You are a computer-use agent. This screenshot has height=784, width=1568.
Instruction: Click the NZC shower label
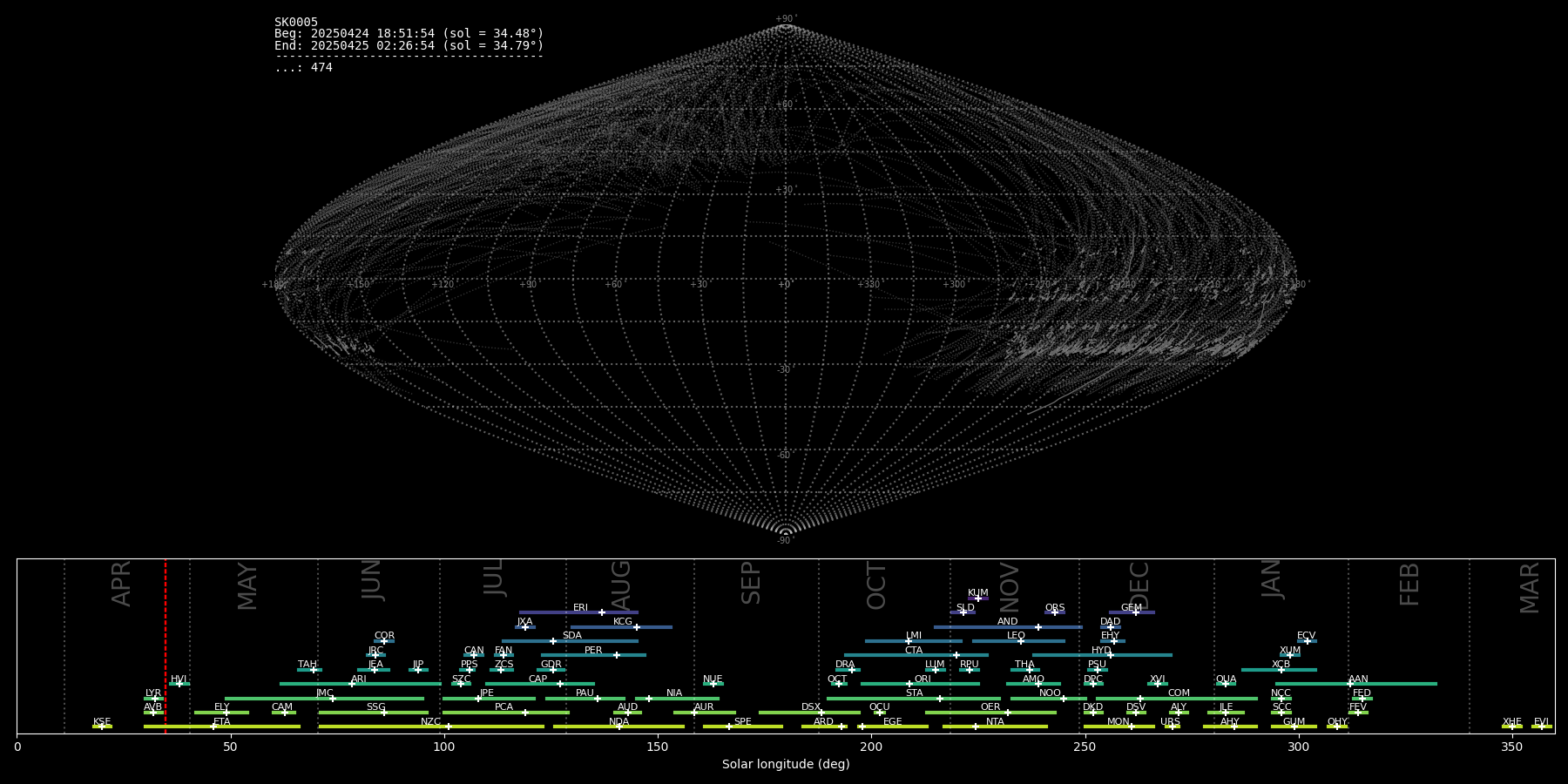431,722
